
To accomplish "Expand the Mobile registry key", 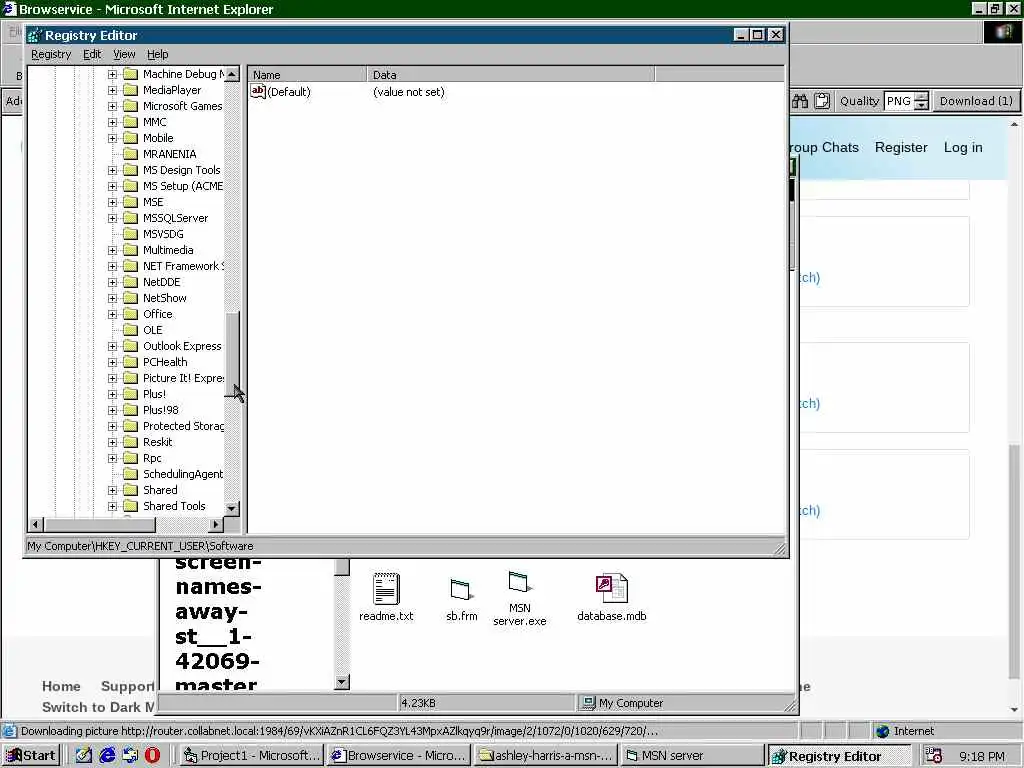I will 112,138.
